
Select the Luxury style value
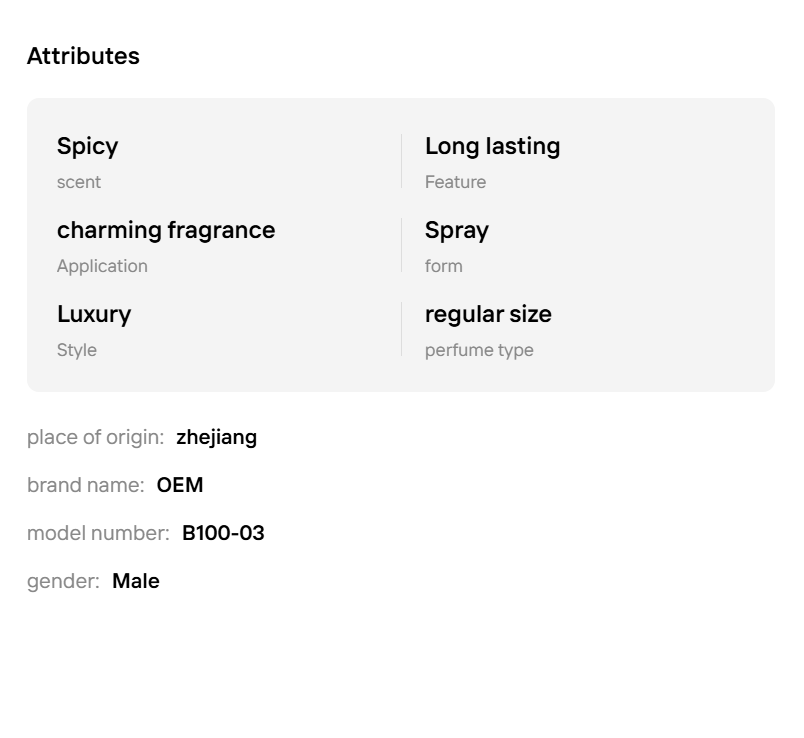(94, 314)
